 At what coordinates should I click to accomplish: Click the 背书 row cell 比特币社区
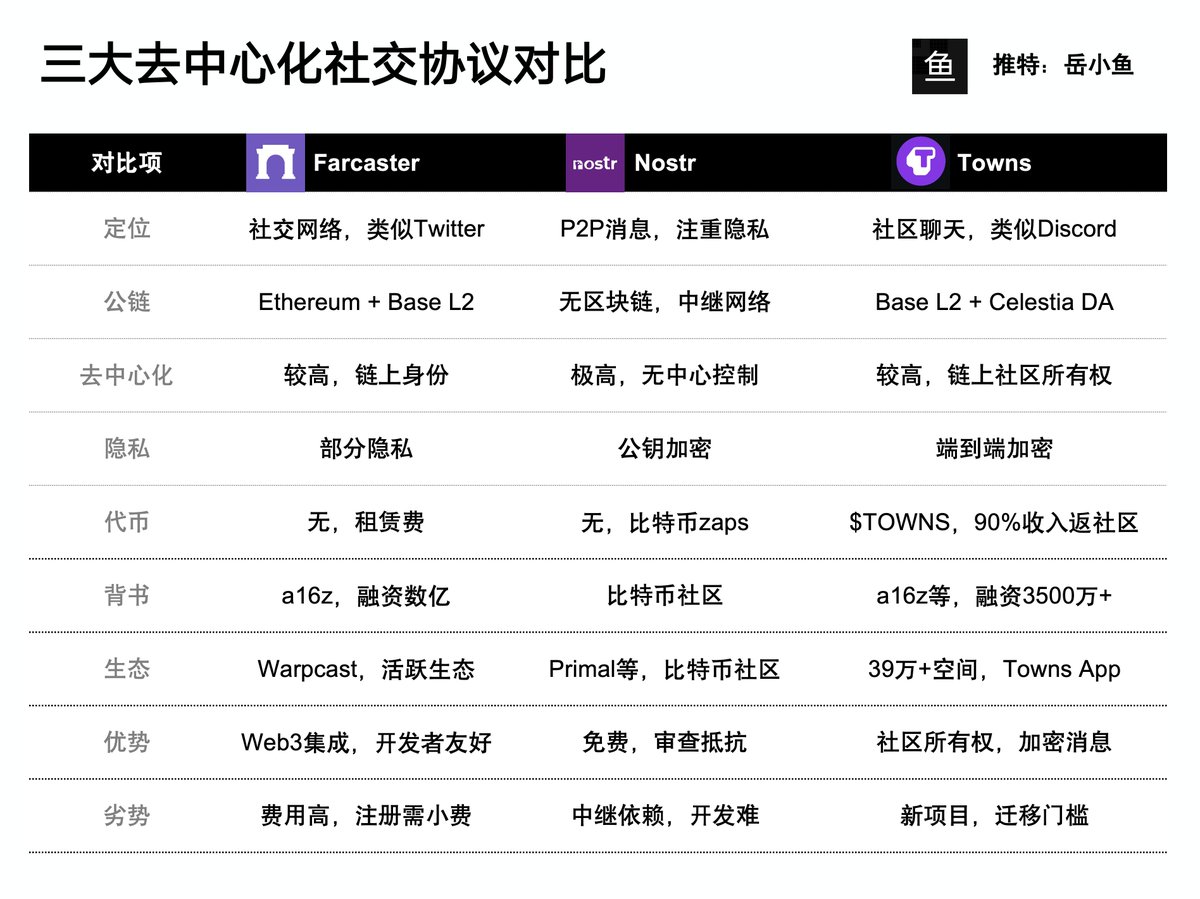tap(665, 596)
